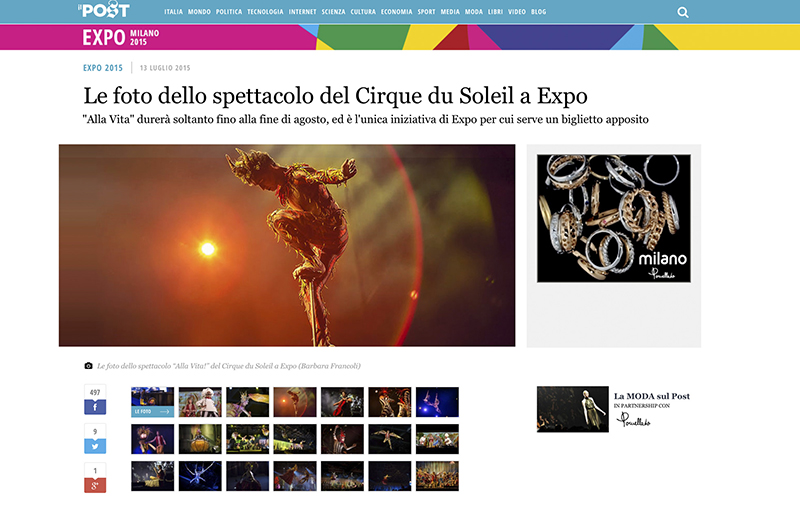
Task: Select the BLOG menu item
Action: pyautogui.click(x=538, y=12)
